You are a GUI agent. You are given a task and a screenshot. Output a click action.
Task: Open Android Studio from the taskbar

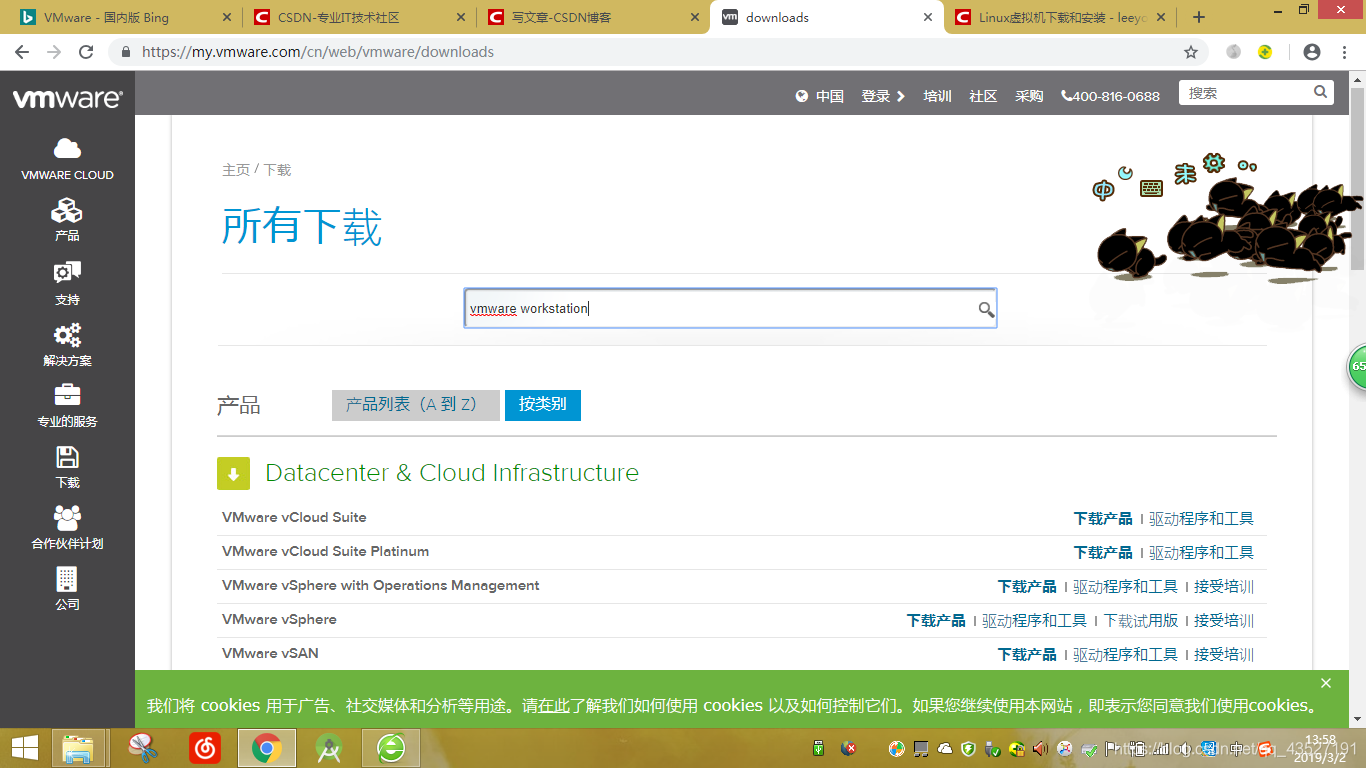click(x=328, y=748)
